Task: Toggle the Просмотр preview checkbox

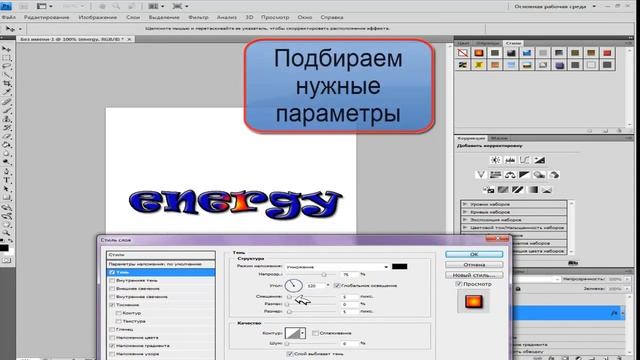Action: point(459,284)
